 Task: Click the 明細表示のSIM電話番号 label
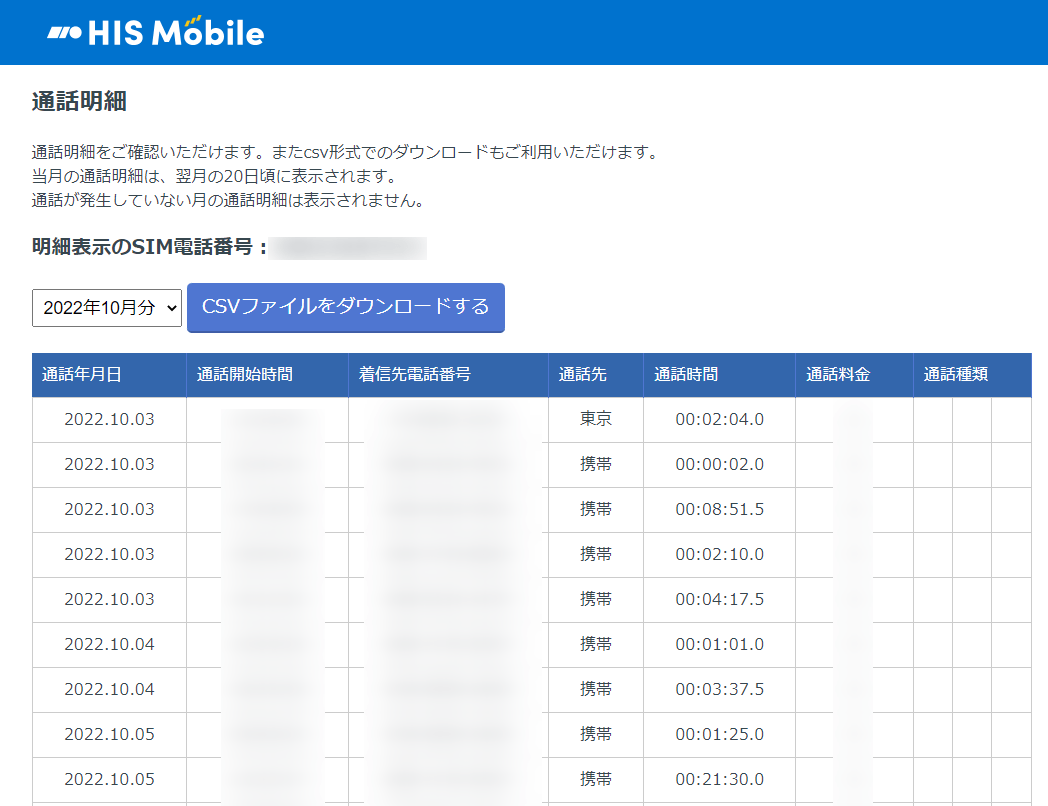click(149, 247)
